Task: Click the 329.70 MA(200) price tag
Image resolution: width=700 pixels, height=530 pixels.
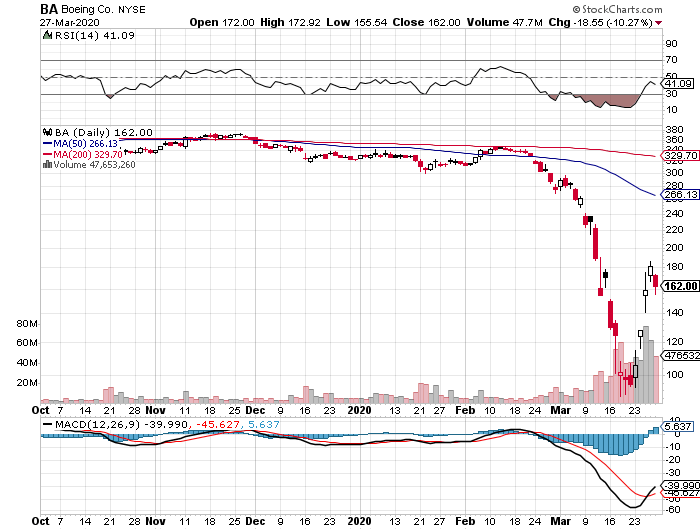Action: [x=680, y=155]
